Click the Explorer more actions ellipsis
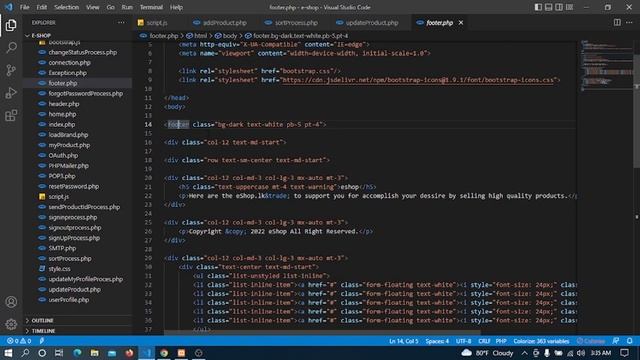 (x=121, y=23)
